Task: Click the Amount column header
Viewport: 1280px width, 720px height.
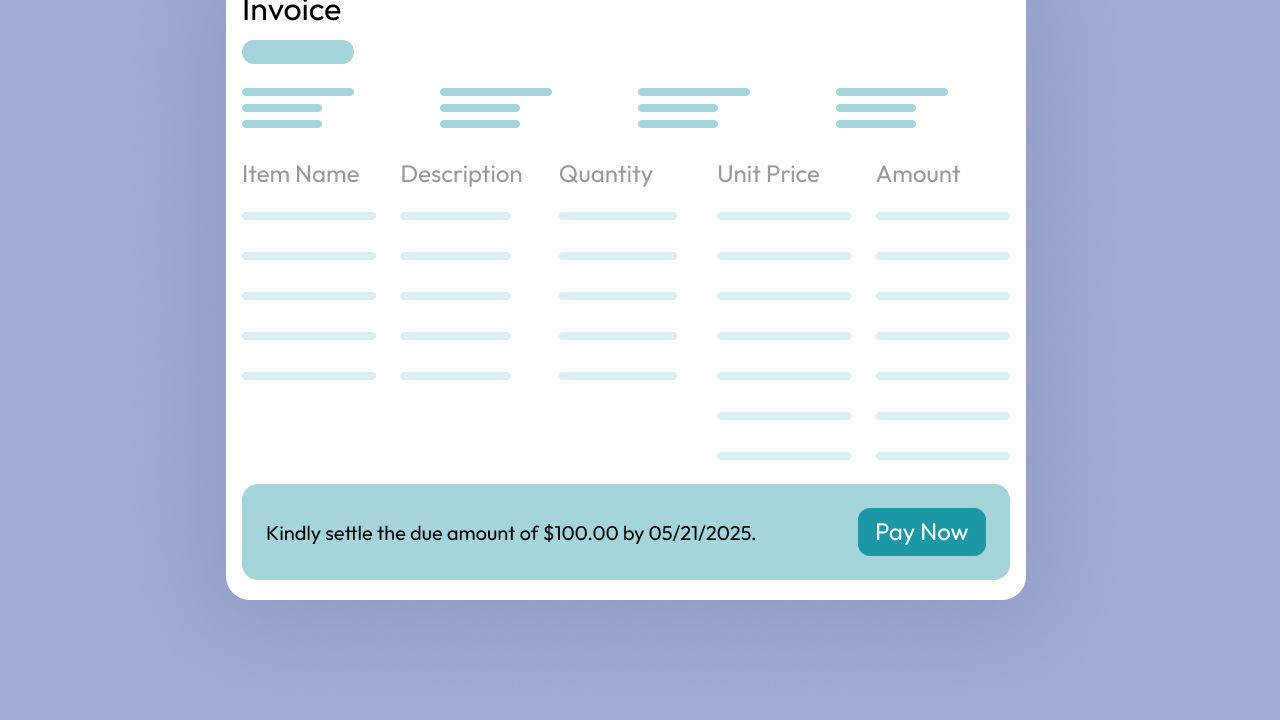Action: pyautogui.click(x=918, y=174)
